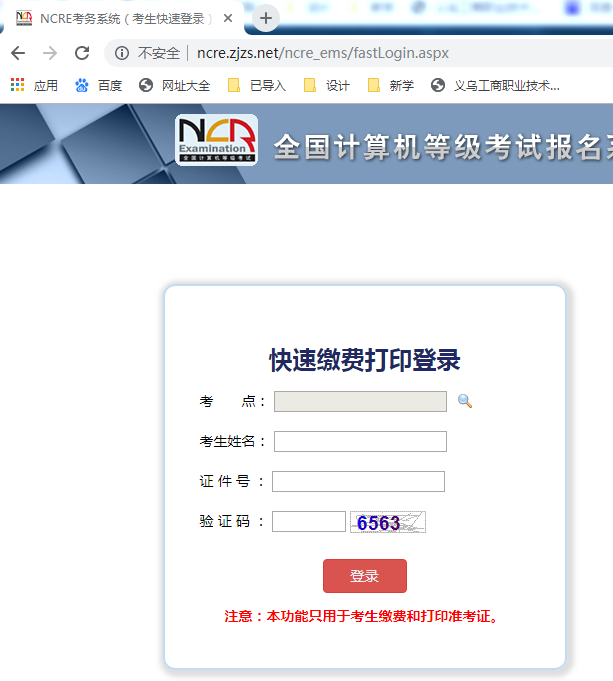
Task: Focus the 考生姓名 input field
Action: [x=360, y=442]
